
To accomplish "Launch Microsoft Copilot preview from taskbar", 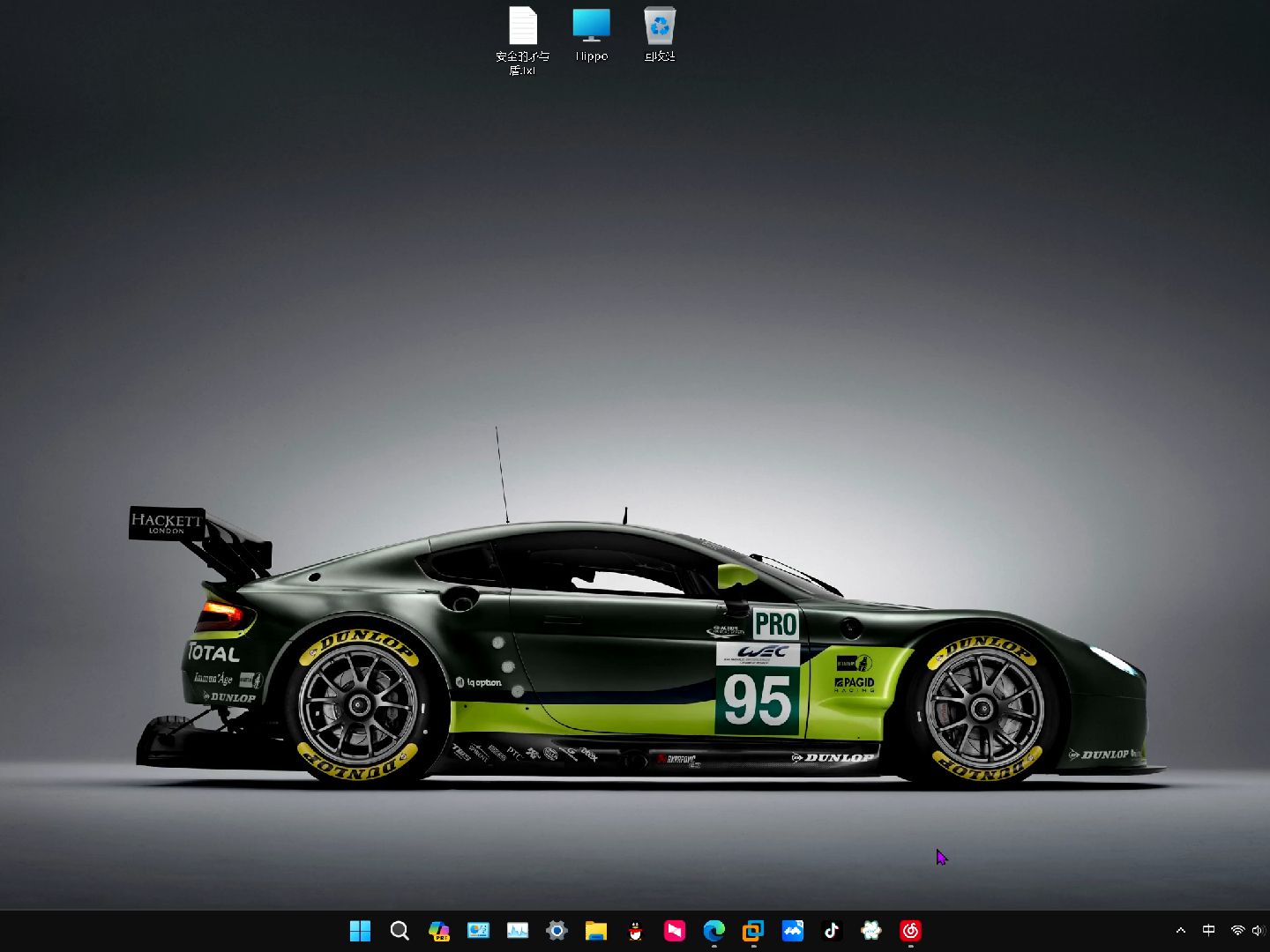I will [438, 931].
